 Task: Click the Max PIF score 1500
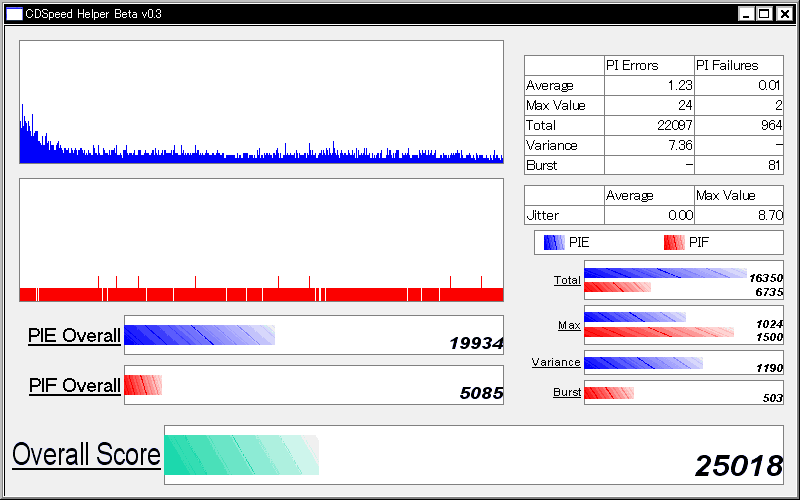[769, 337]
